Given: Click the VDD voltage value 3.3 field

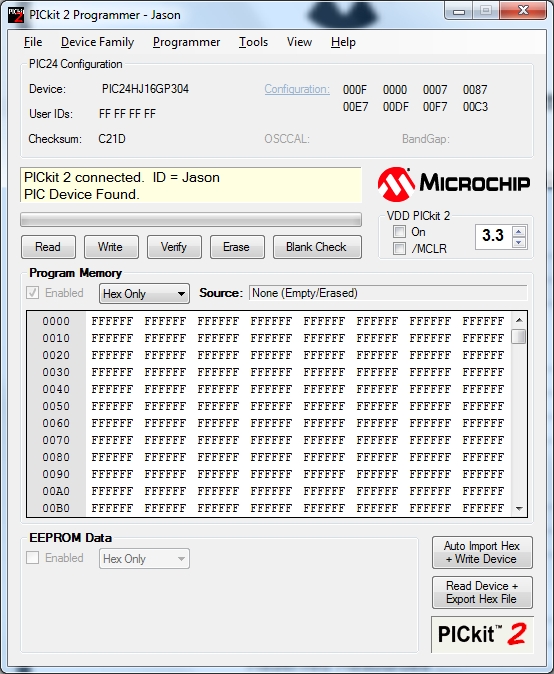Looking at the screenshot, I should 493,236.
